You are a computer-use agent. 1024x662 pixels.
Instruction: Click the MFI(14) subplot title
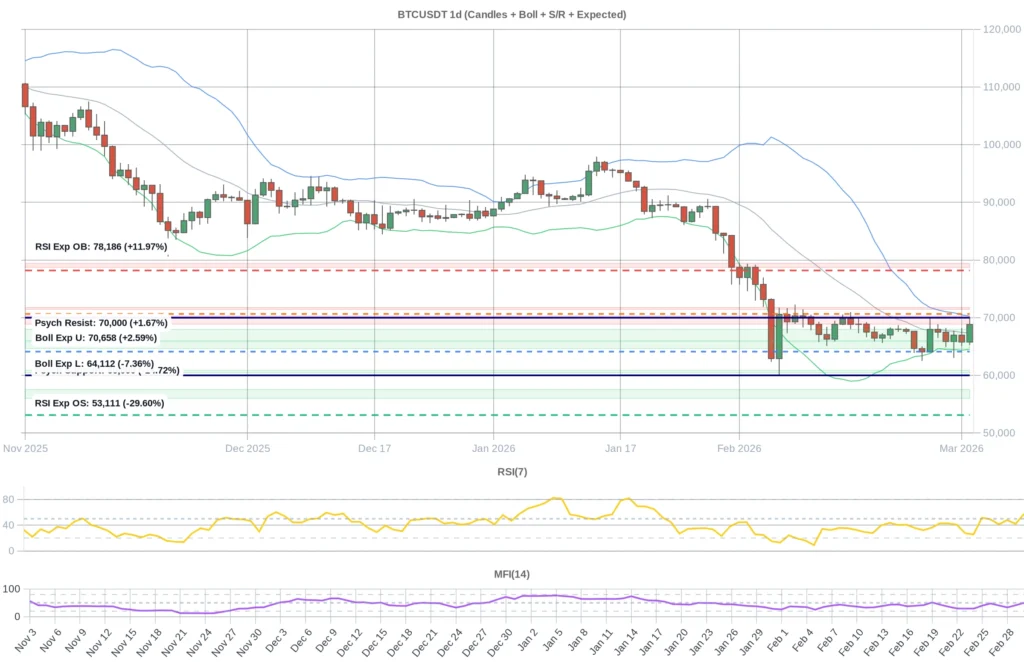(511, 574)
